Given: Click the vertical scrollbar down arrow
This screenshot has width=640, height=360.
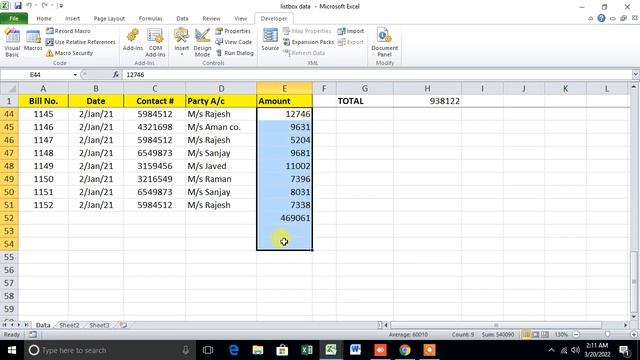Looking at the screenshot, I should [633, 316].
